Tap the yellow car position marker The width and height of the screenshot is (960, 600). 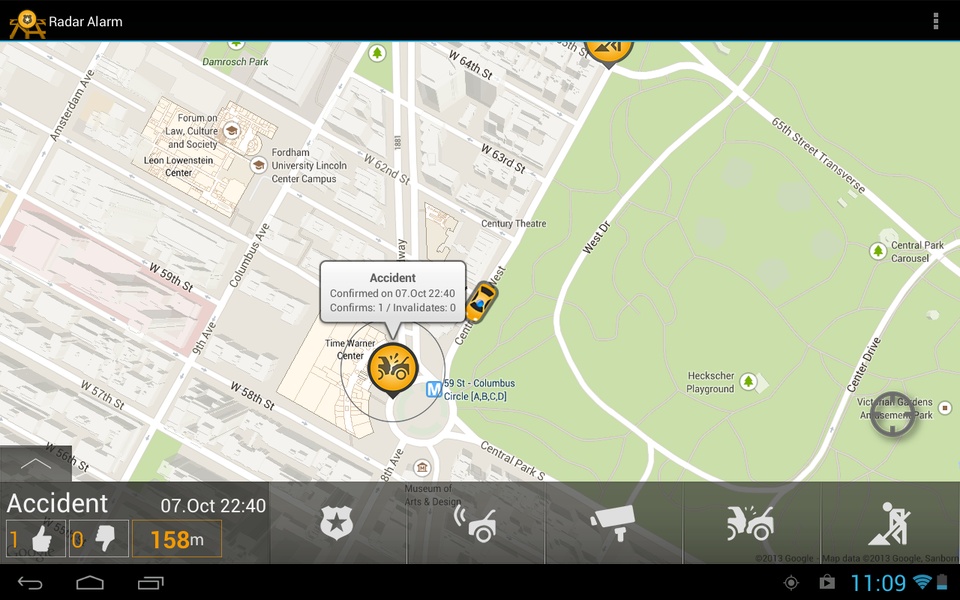[481, 301]
